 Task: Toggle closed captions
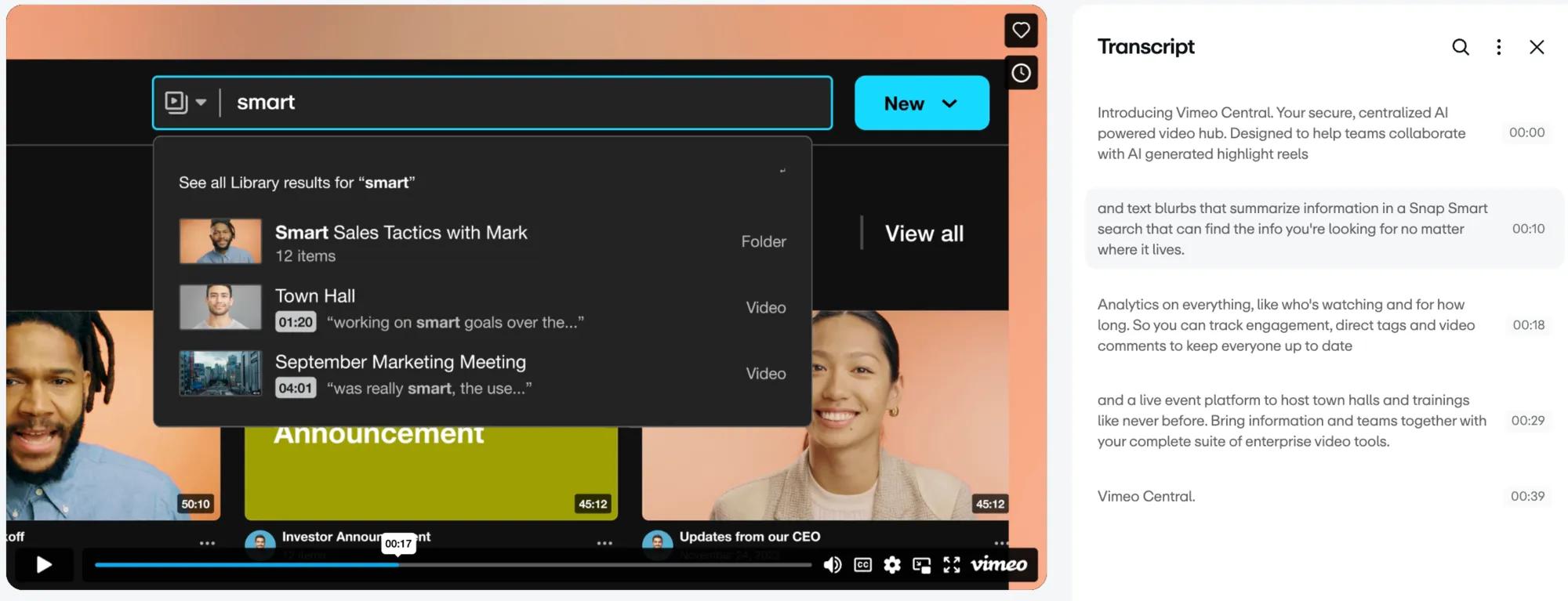[862, 565]
